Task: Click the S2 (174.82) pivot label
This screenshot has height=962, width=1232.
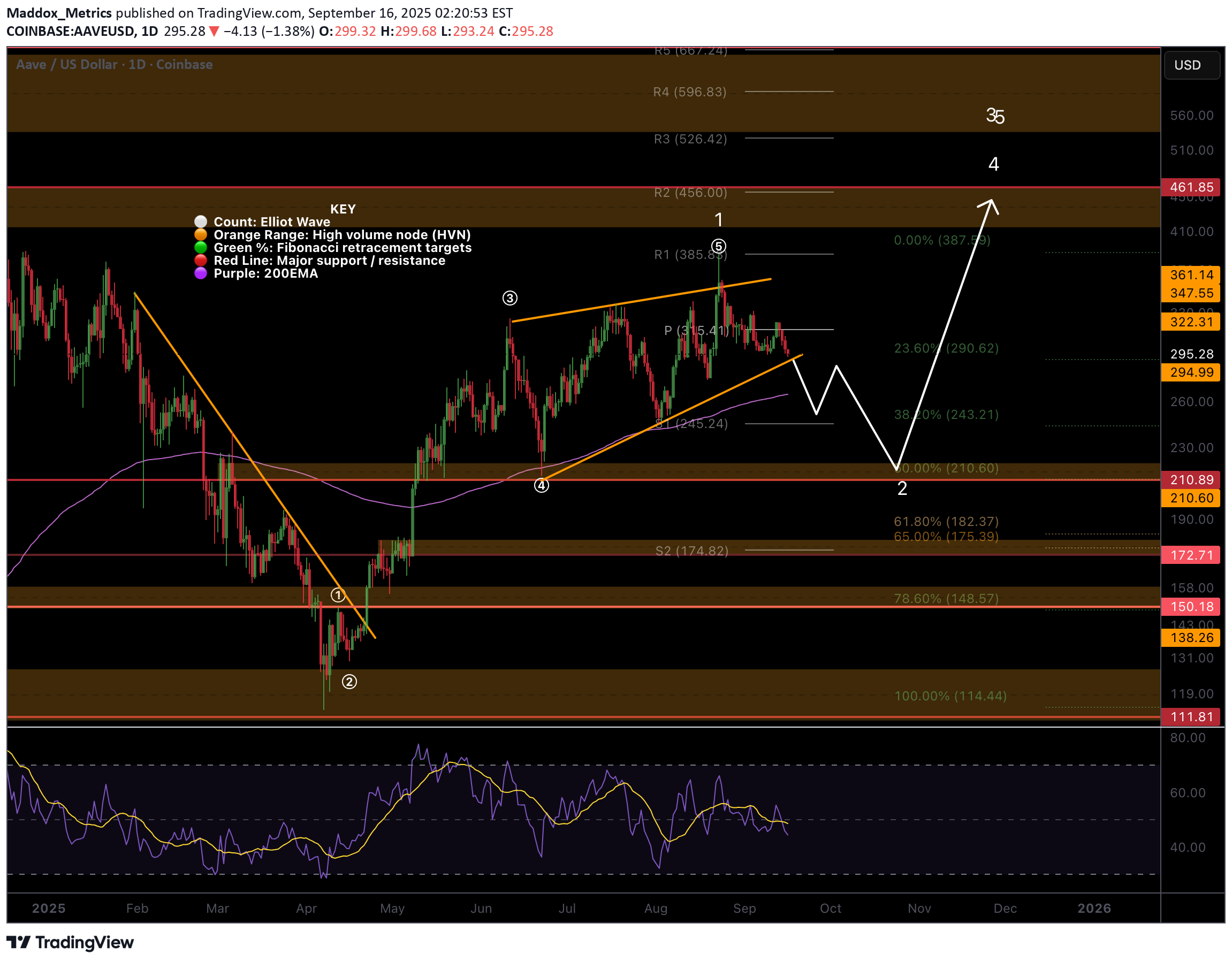Action: tap(691, 551)
